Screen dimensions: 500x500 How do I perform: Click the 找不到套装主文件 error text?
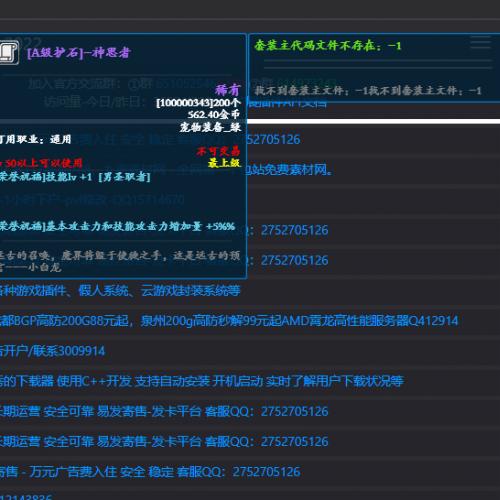[368, 90]
